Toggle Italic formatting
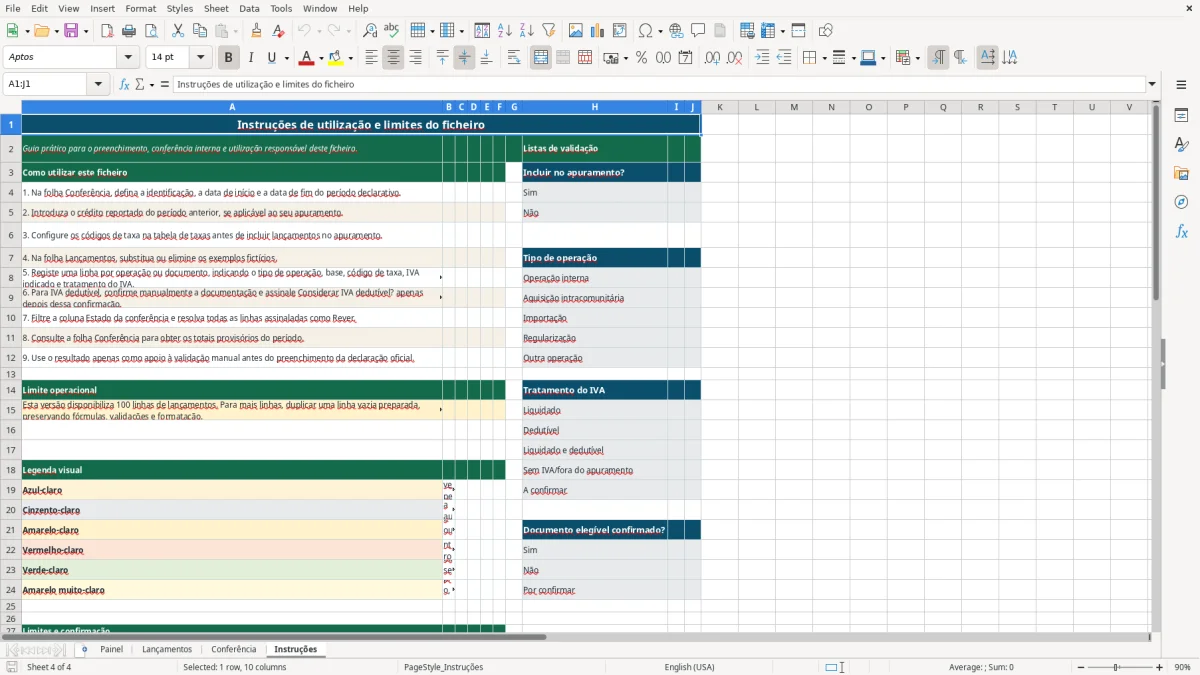 tap(251, 58)
